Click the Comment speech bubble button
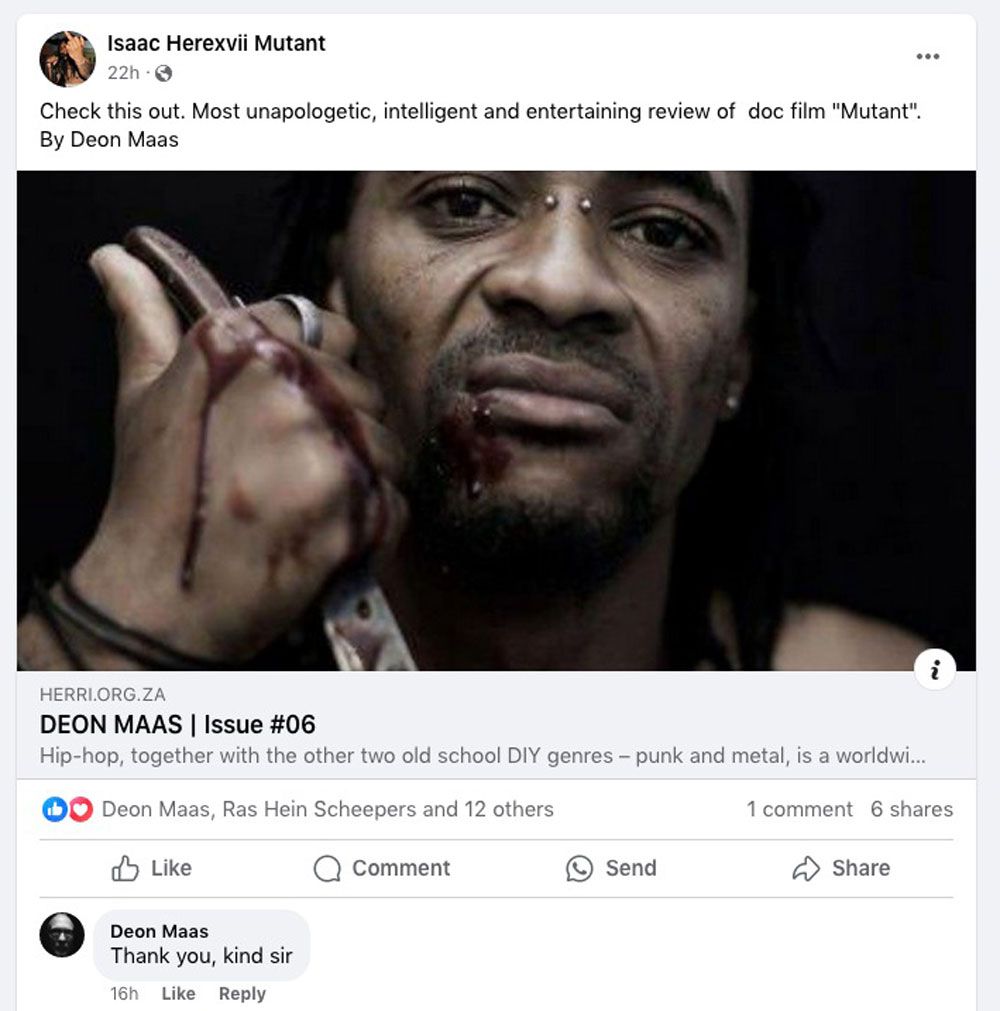This screenshot has width=1000, height=1011. [x=382, y=868]
